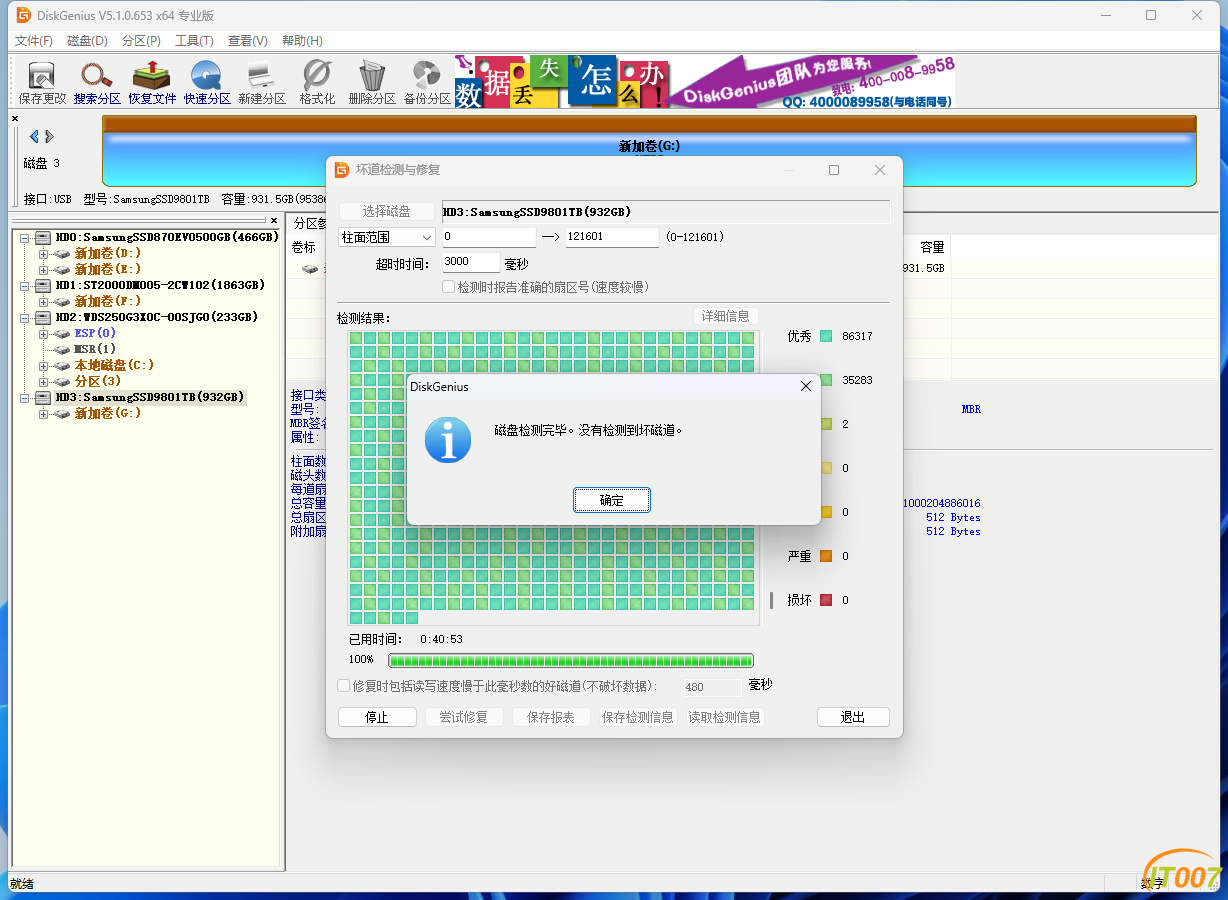Select the Format (格式化) toolbar icon
1228x900 pixels.
(x=317, y=82)
